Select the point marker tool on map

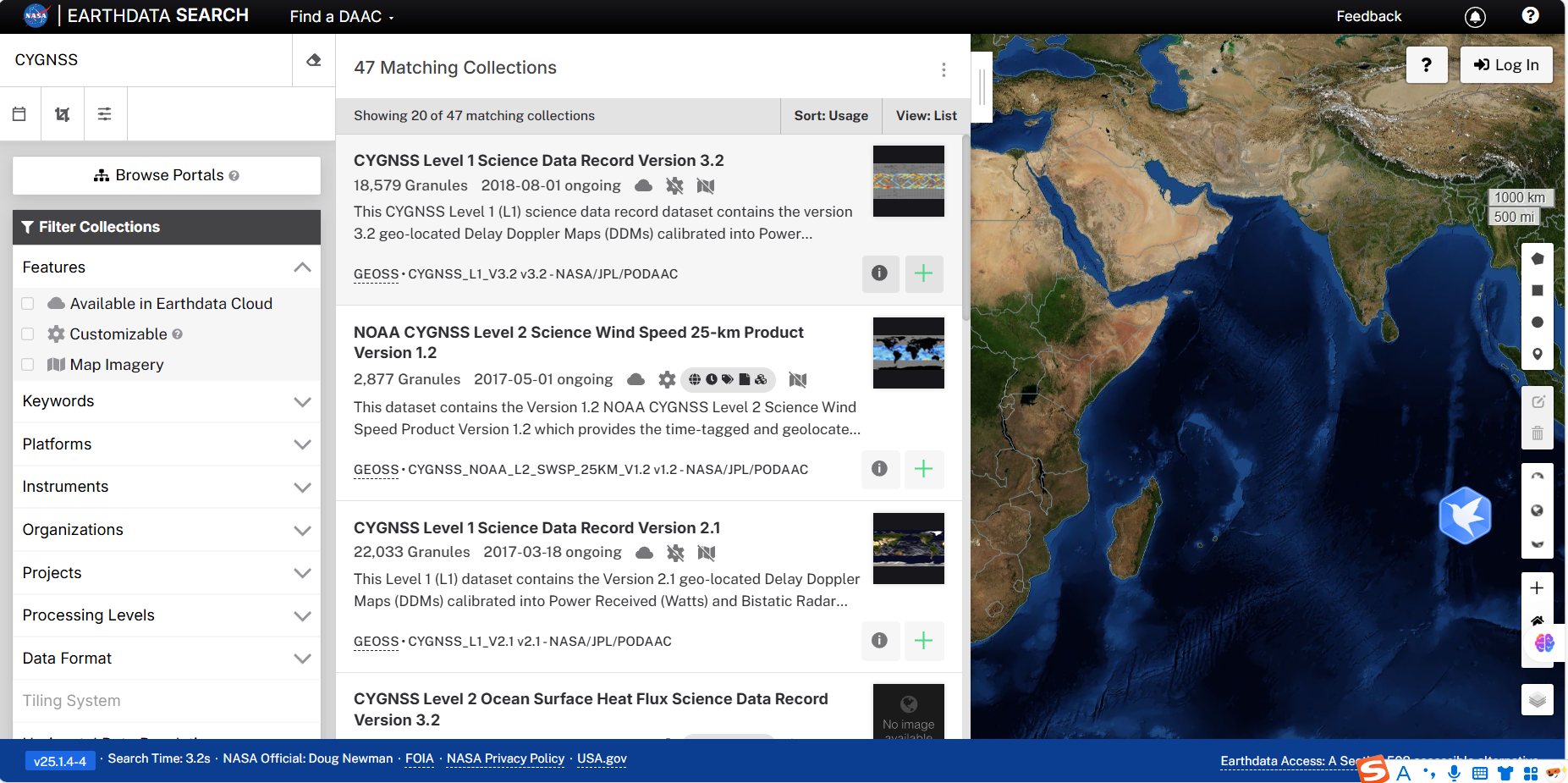click(x=1538, y=354)
